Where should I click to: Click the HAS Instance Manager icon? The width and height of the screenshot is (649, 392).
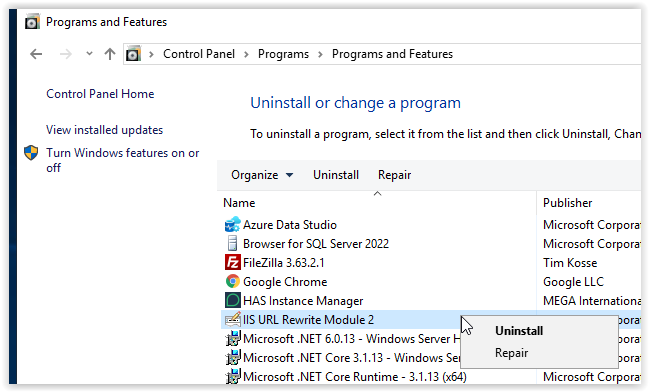(x=233, y=301)
